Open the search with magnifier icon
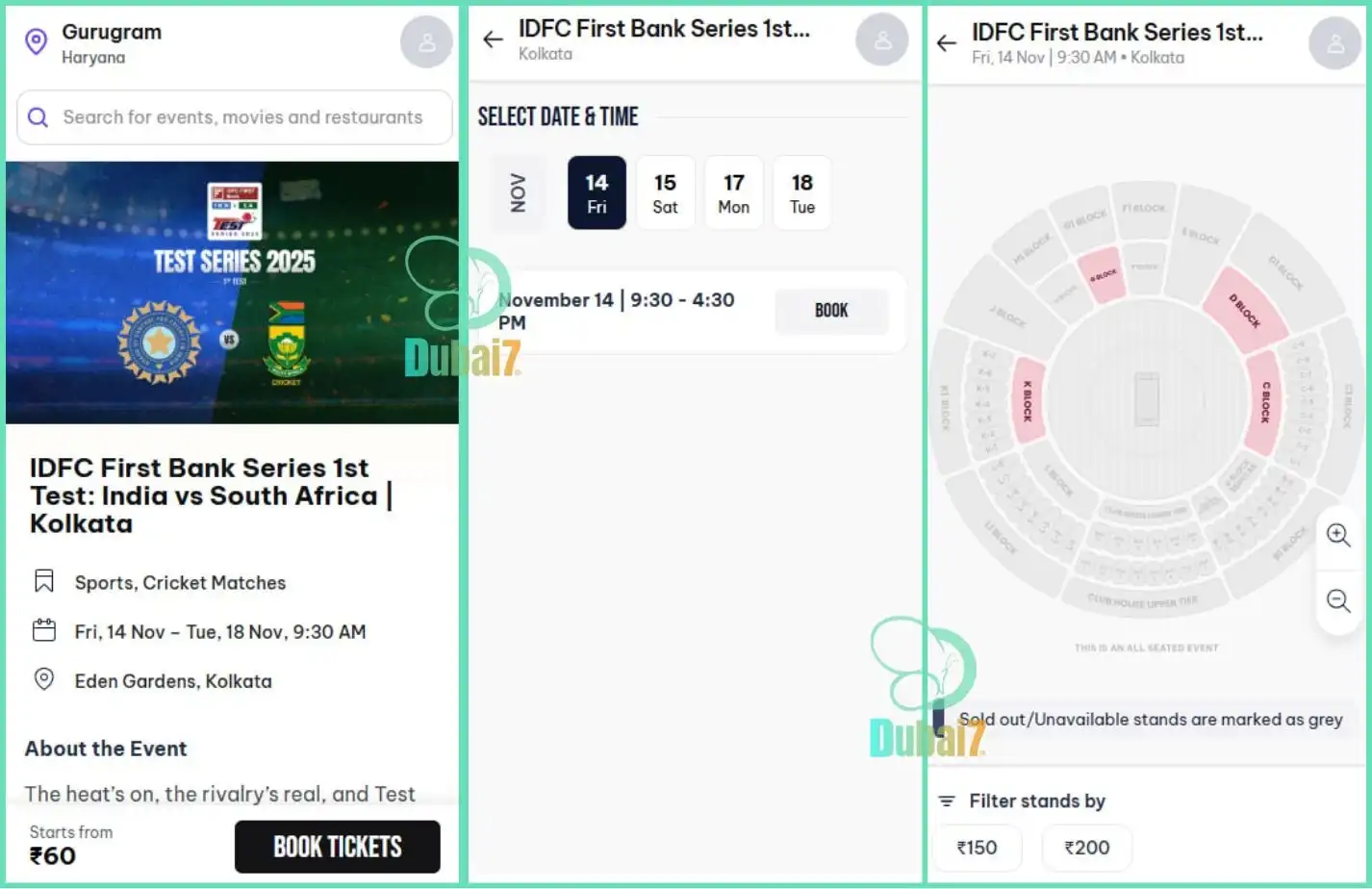The image size is (1372, 889). pyautogui.click(x=38, y=117)
